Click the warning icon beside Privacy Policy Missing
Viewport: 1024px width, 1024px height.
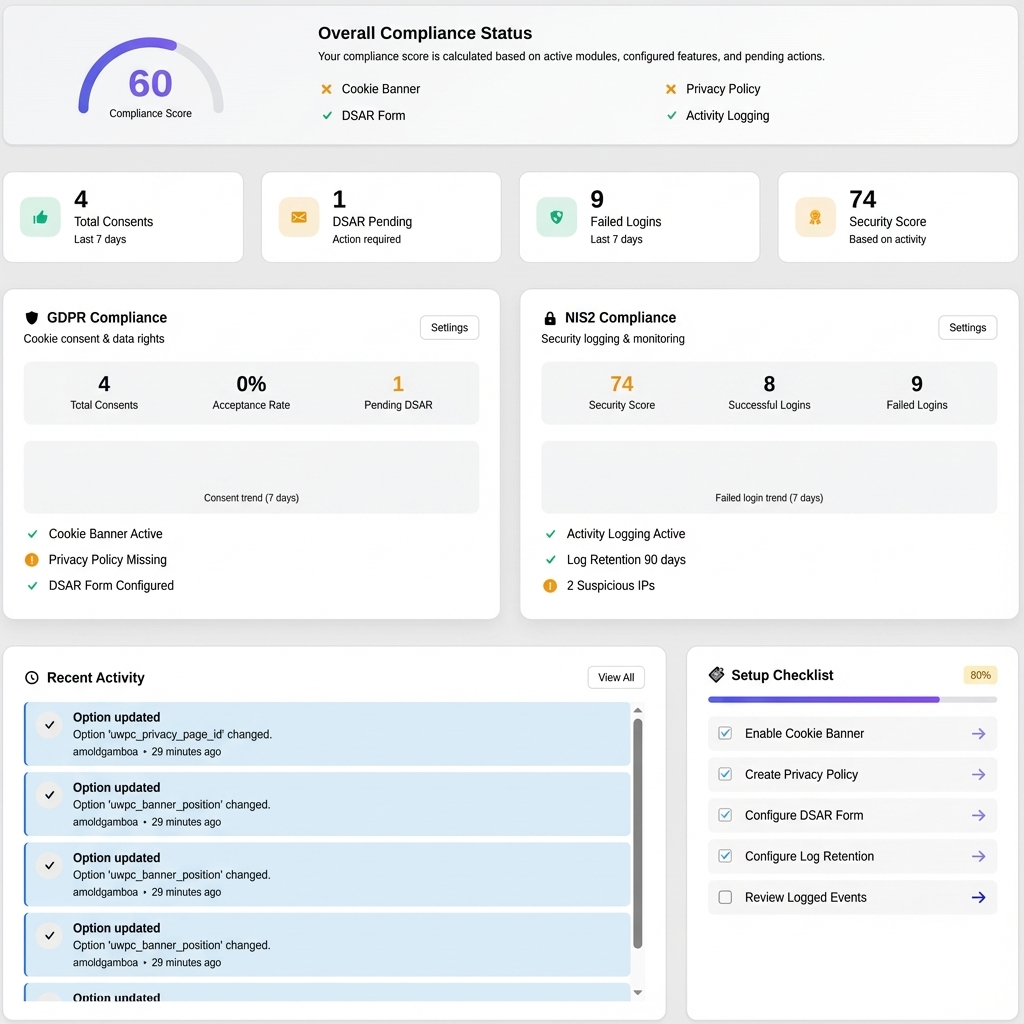[32, 560]
